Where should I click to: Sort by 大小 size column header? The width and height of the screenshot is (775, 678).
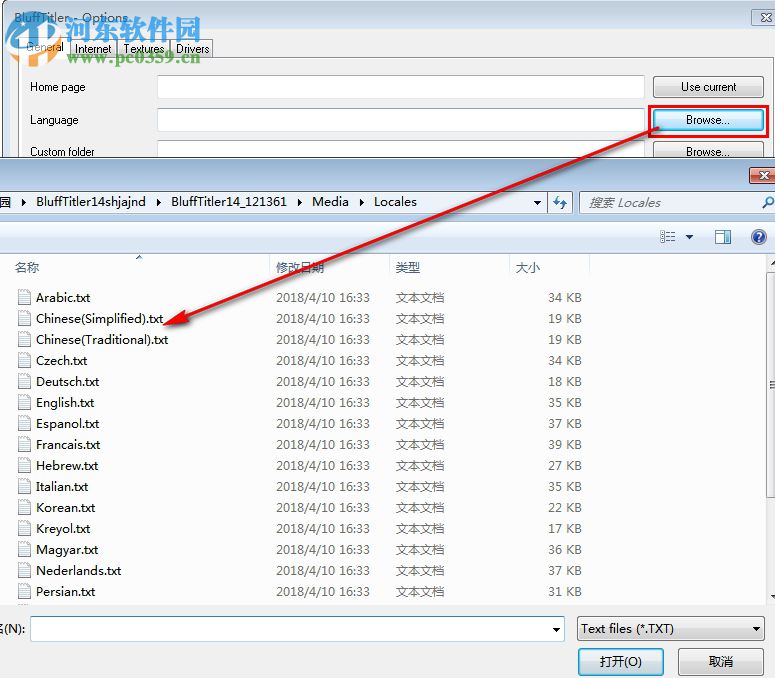pyautogui.click(x=527, y=267)
